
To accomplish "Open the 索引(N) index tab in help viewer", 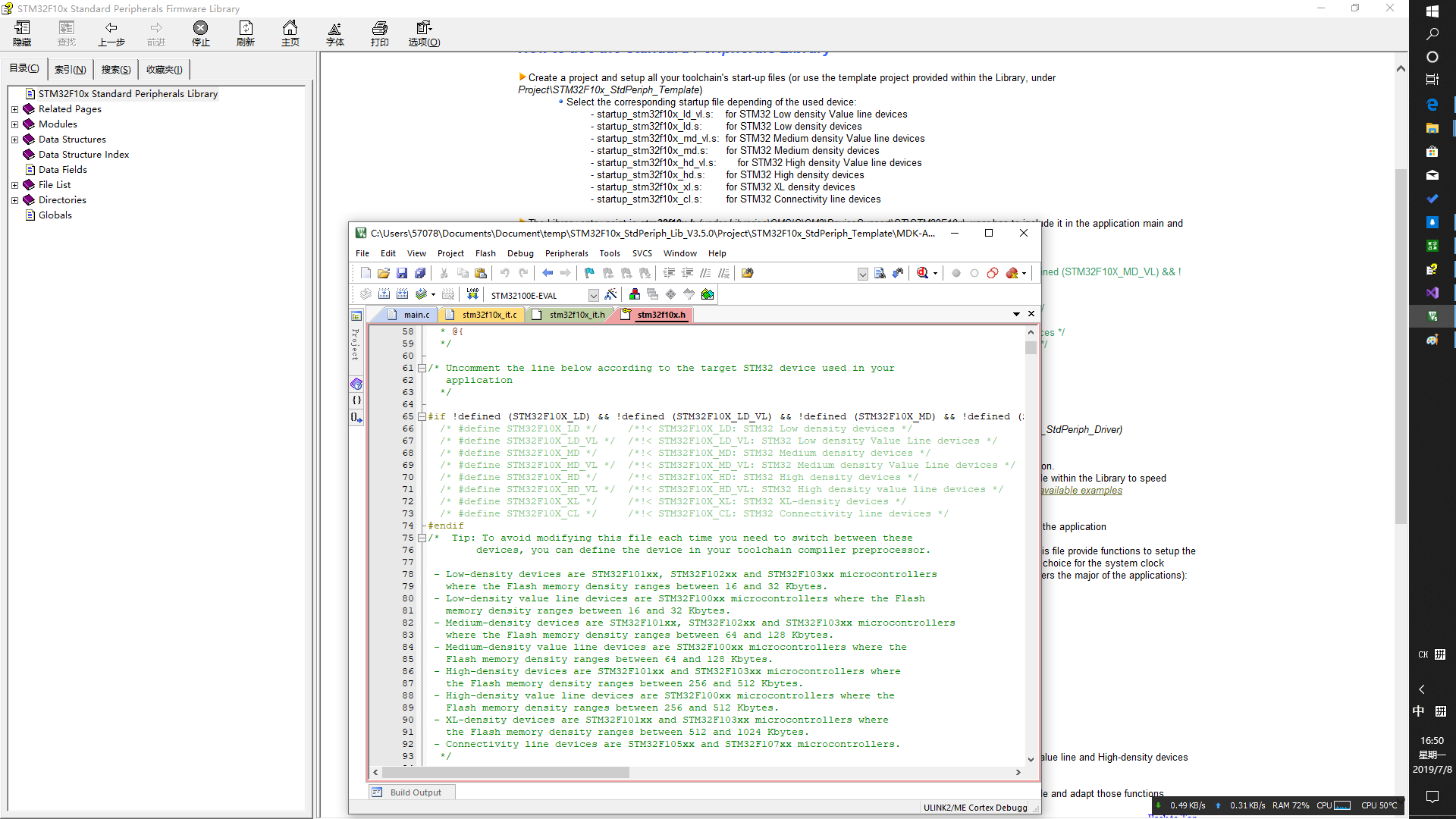I will [x=70, y=69].
